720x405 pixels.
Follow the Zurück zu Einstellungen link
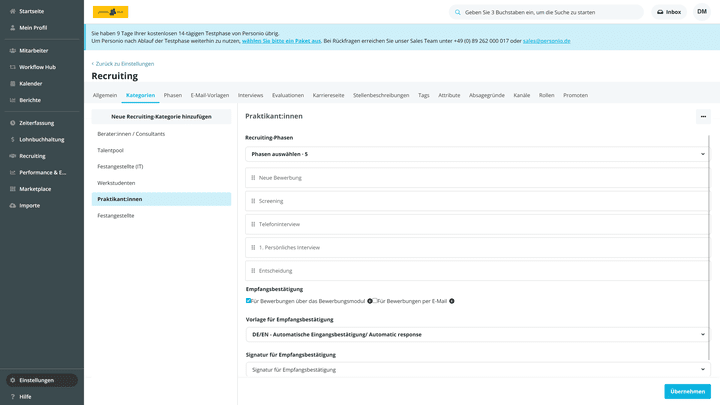(x=124, y=63)
